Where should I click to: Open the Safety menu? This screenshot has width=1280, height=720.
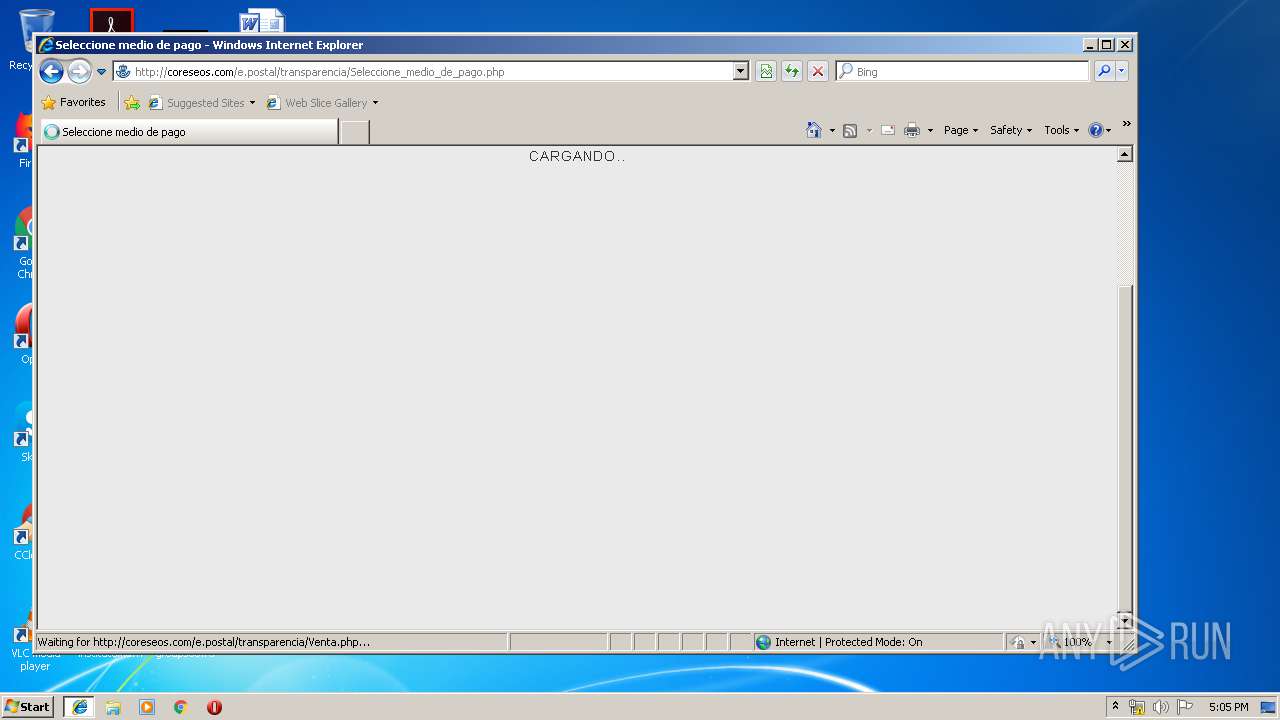1011,130
